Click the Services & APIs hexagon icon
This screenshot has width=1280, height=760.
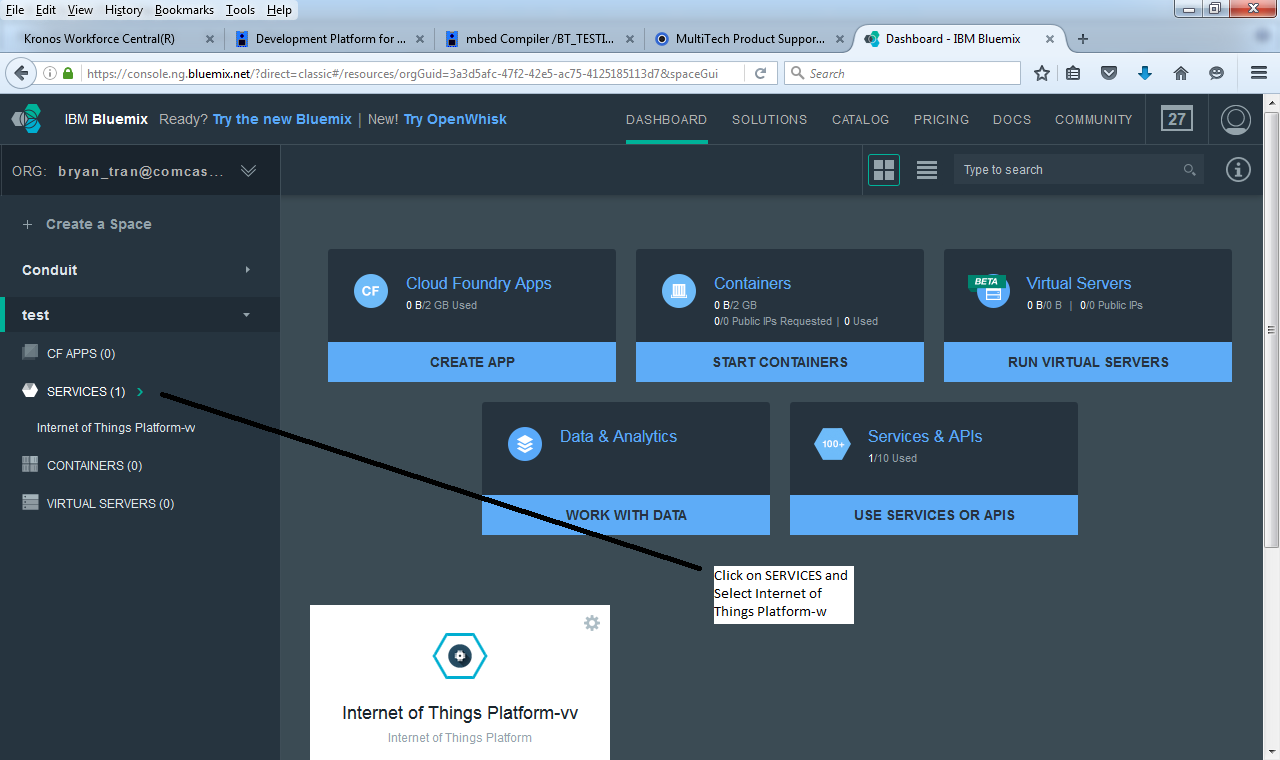(832, 444)
